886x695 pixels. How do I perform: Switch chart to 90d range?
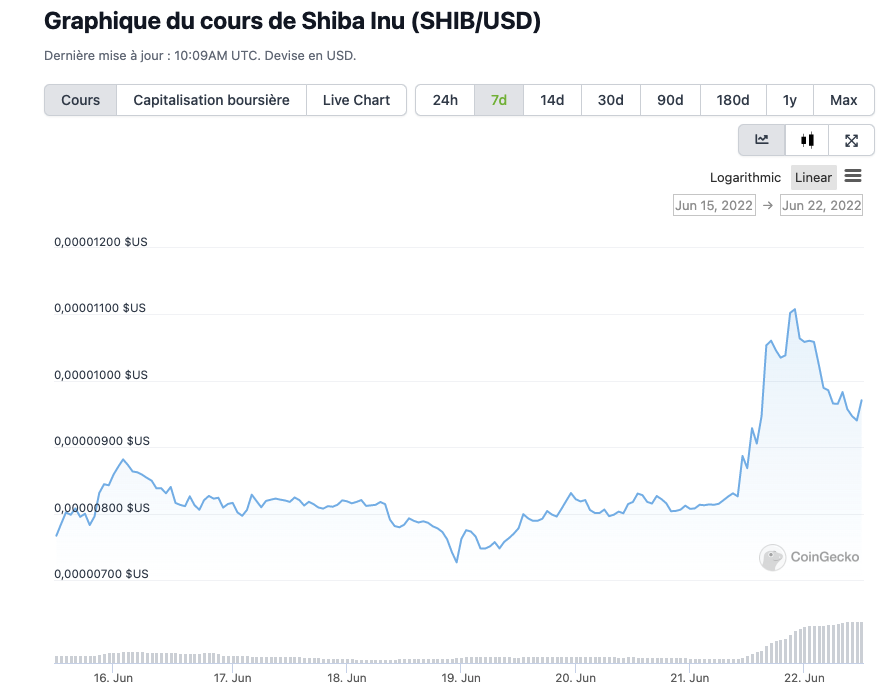click(670, 100)
